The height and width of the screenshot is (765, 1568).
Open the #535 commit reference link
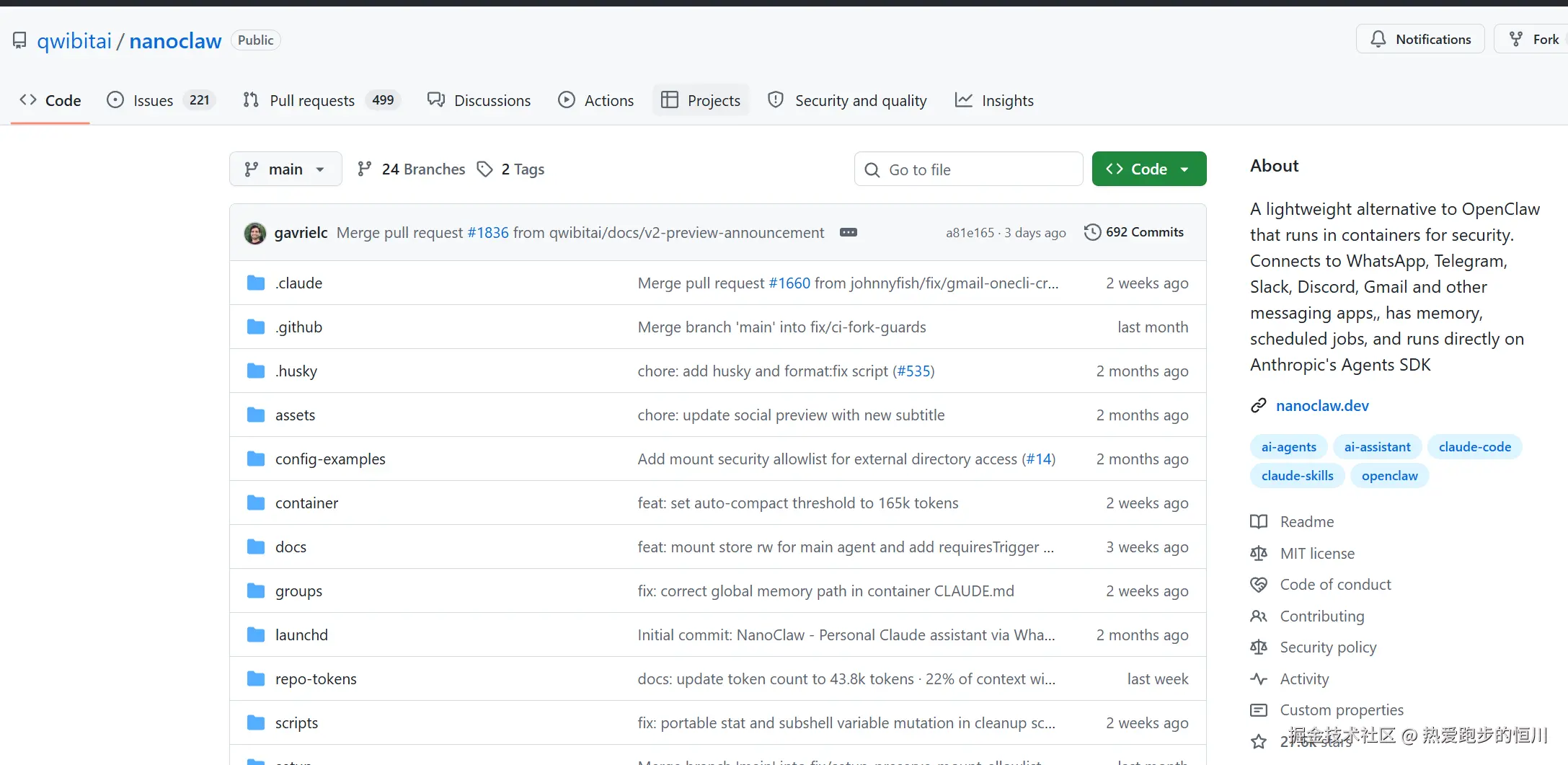click(x=913, y=371)
